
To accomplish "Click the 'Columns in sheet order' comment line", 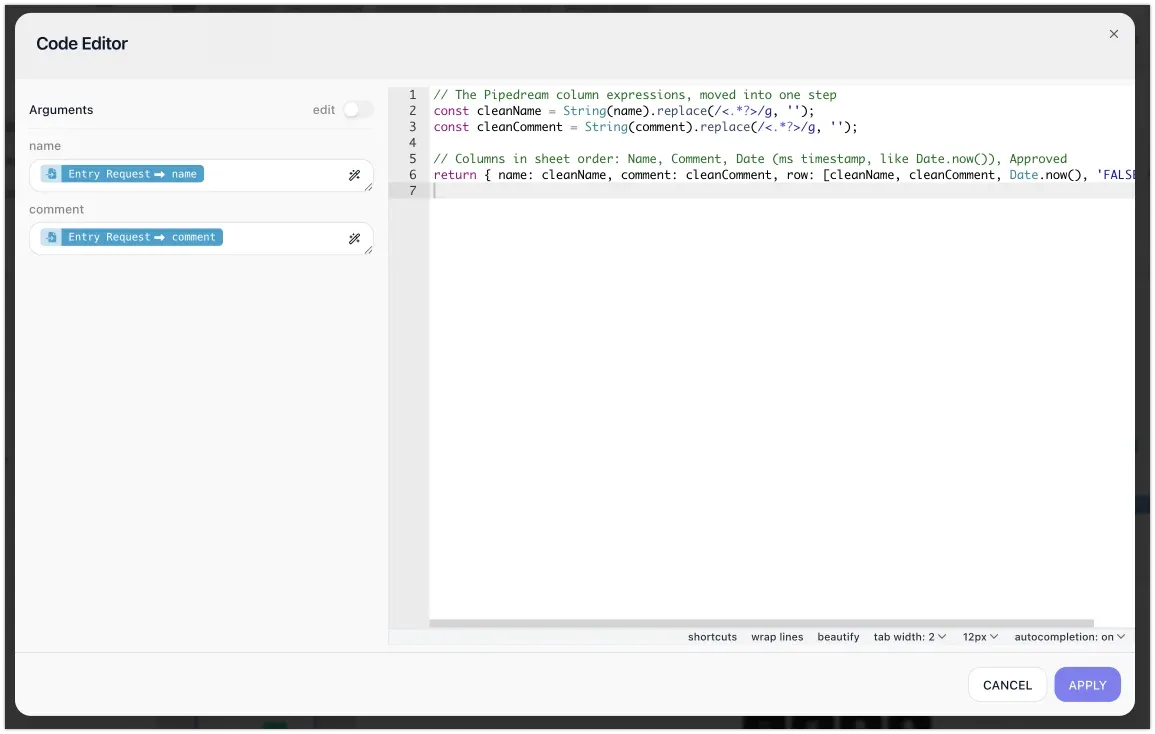I will pos(750,159).
